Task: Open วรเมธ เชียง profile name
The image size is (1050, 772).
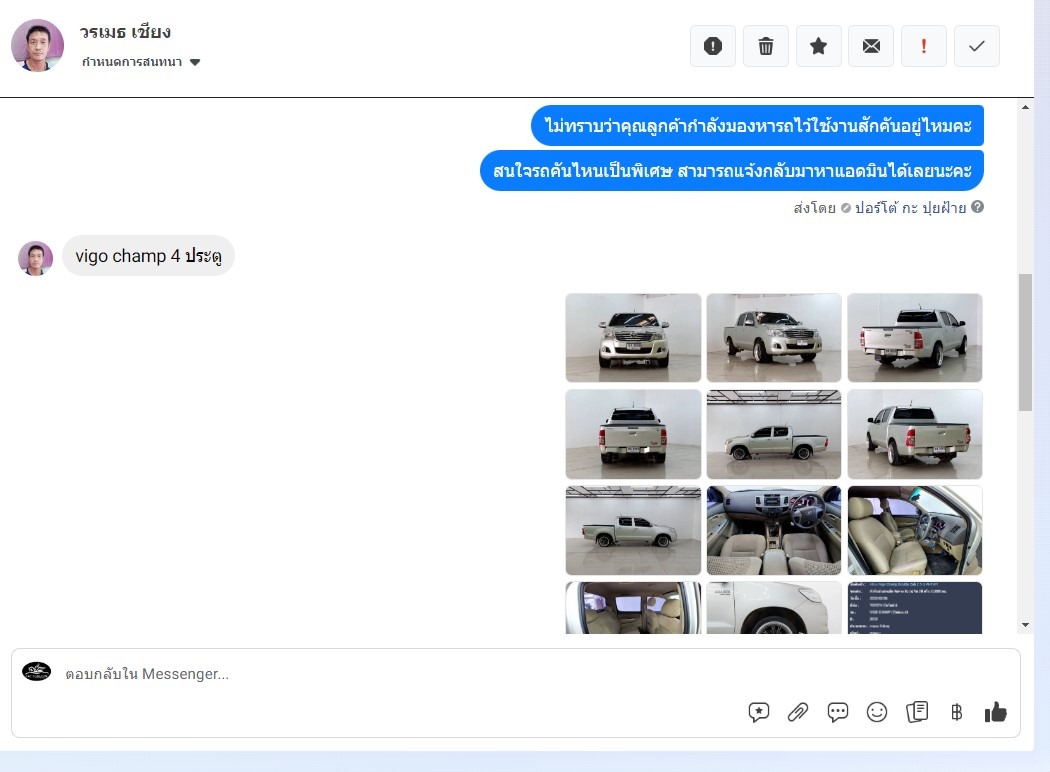Action: [125, 32]
